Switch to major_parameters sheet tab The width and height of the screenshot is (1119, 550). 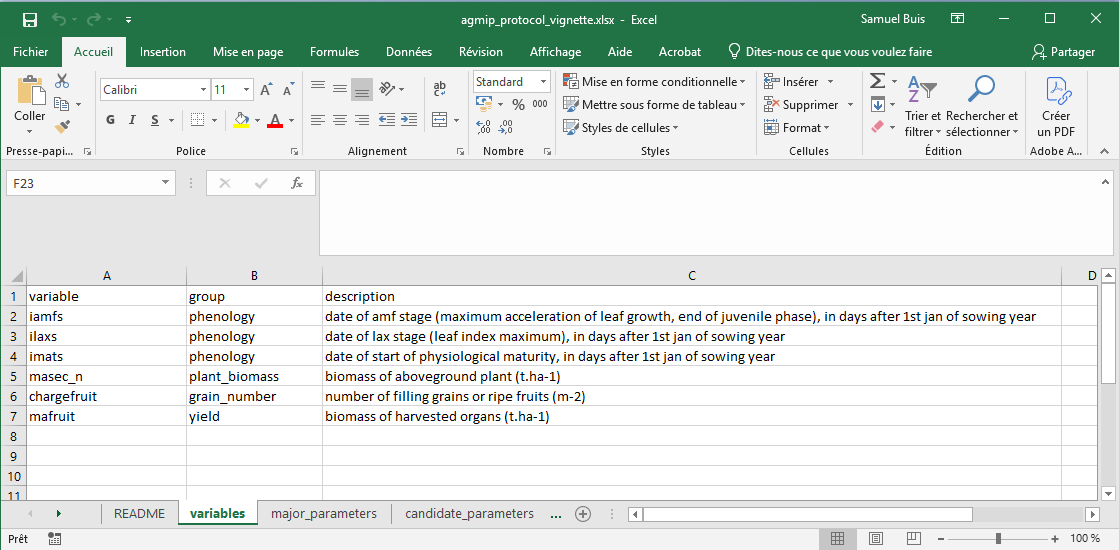[323, 514]
